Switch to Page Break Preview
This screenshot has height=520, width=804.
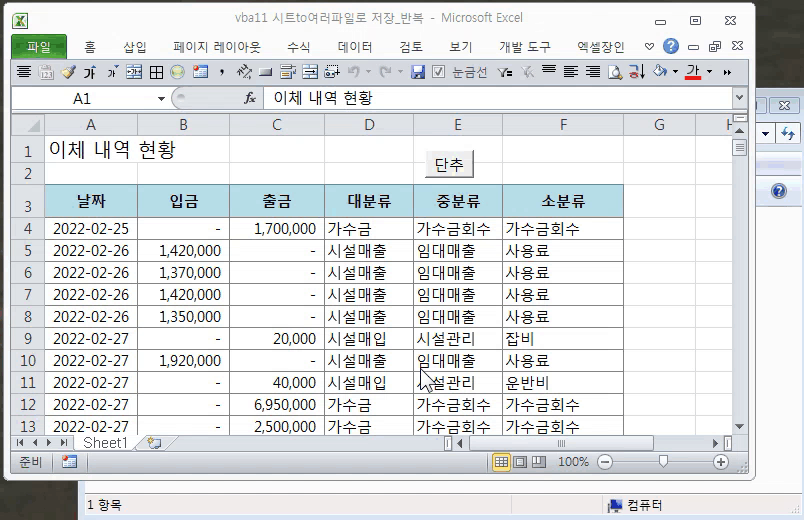point(538,462)
